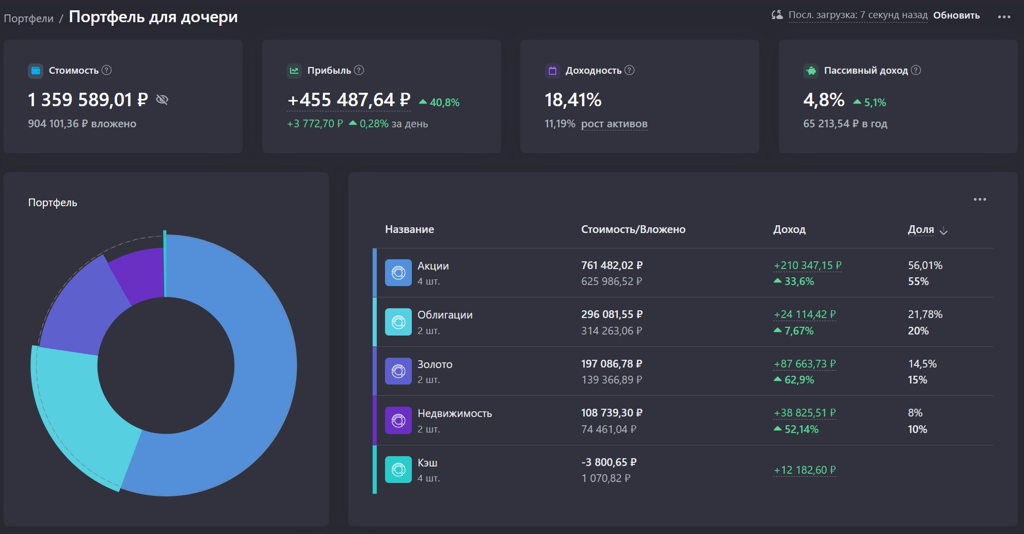The width and height of the screenshot is (1024, 534).
Task: Click the 65 213,54 ₽ в год text
Action: coord(845,123)
